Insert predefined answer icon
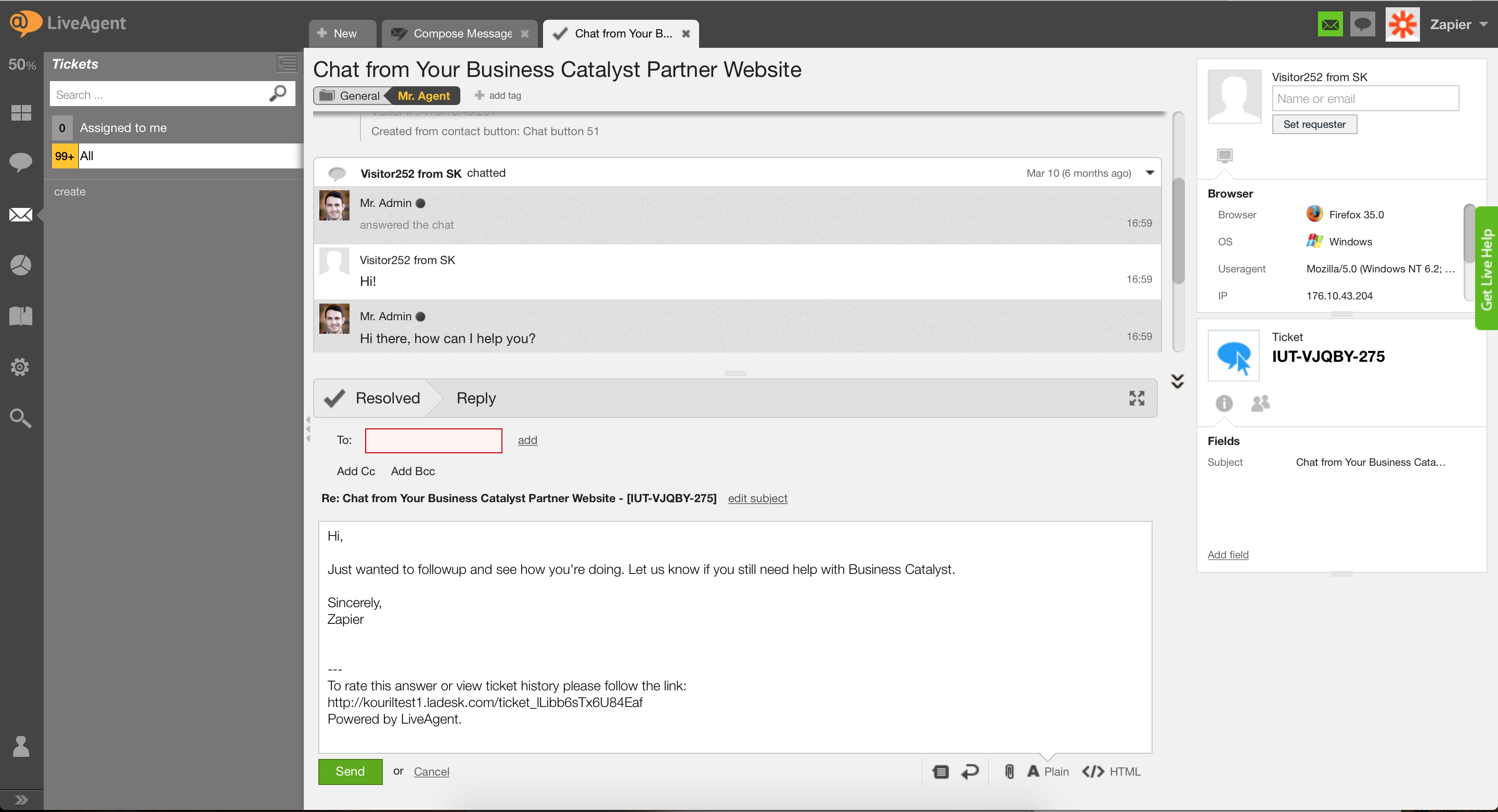 [x=940, y=772]
